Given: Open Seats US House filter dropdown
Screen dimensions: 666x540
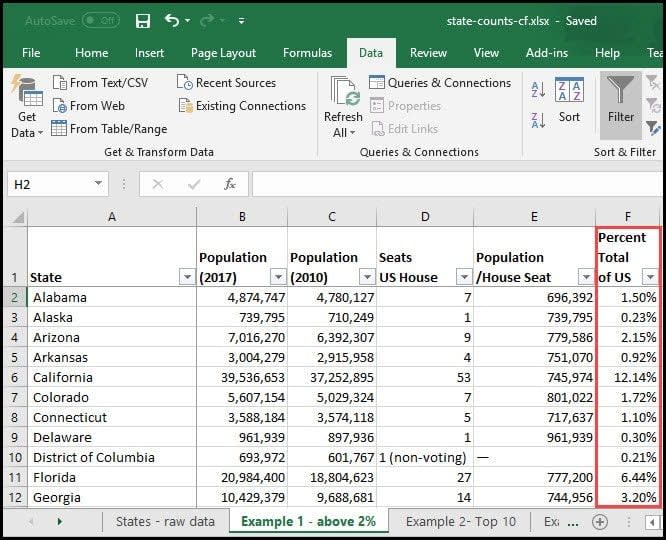Looking at the screenshot, I should [464, 277].
